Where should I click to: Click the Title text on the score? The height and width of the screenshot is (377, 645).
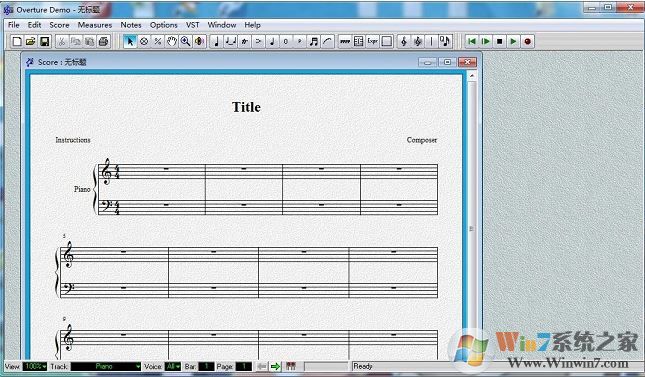(246, 107)
